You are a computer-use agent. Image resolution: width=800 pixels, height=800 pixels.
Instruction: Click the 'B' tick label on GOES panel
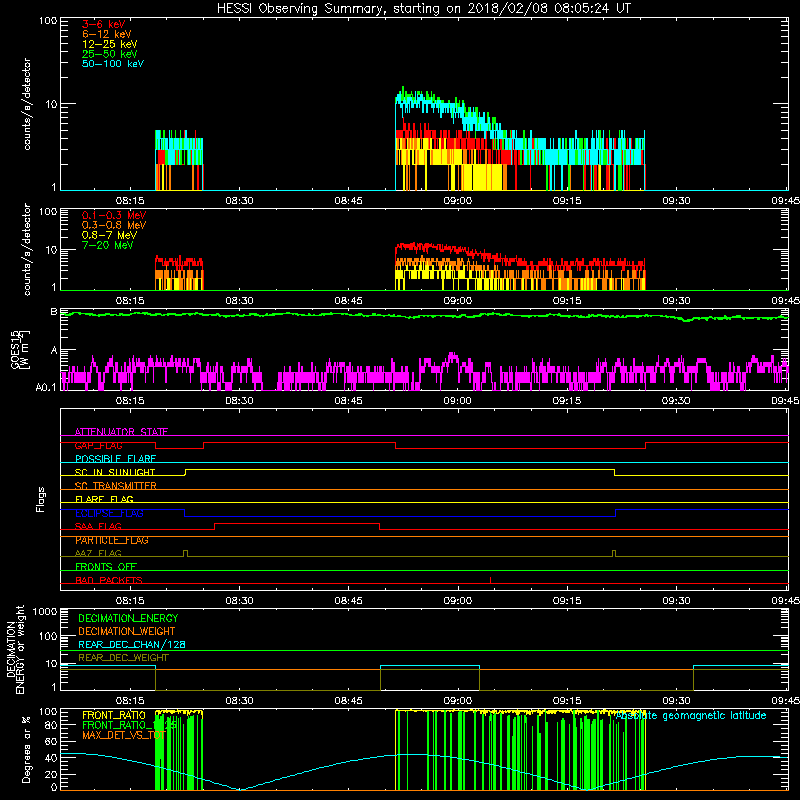[54, 311]
